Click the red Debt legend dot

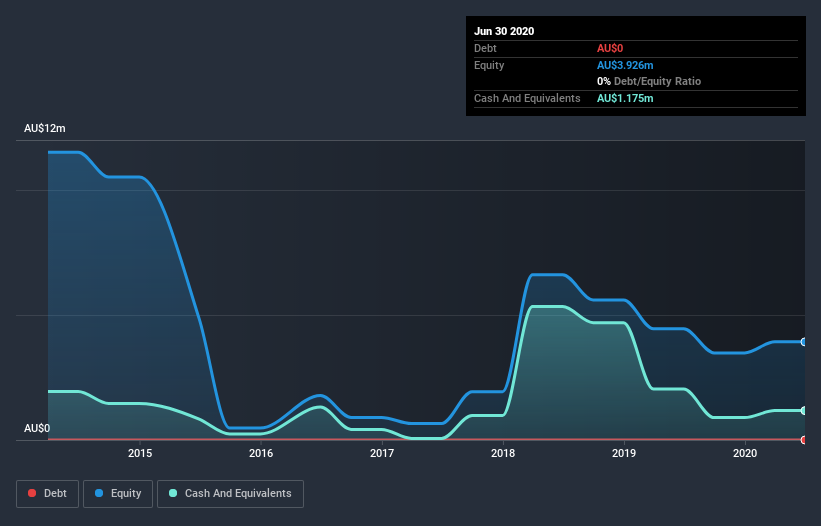32,493
